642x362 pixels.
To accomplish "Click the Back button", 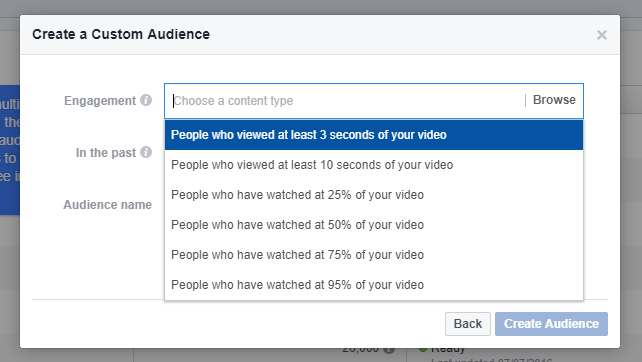I will click(468, 324).
